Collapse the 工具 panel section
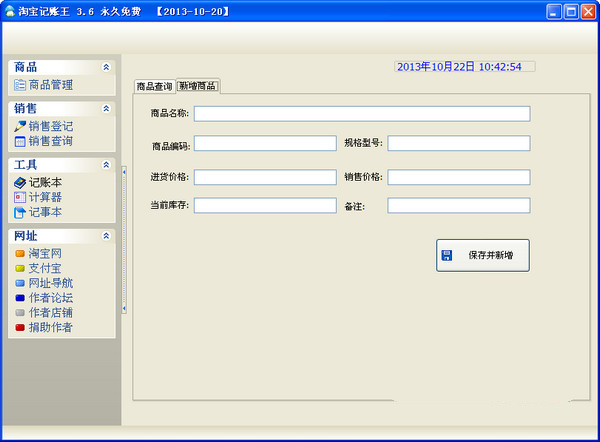 click(106, 165)
